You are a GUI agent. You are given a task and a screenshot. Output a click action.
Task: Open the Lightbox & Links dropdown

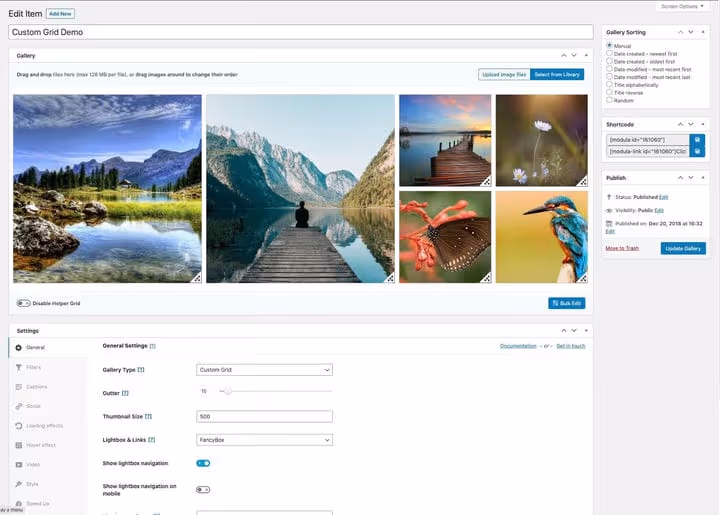(264, 440)
